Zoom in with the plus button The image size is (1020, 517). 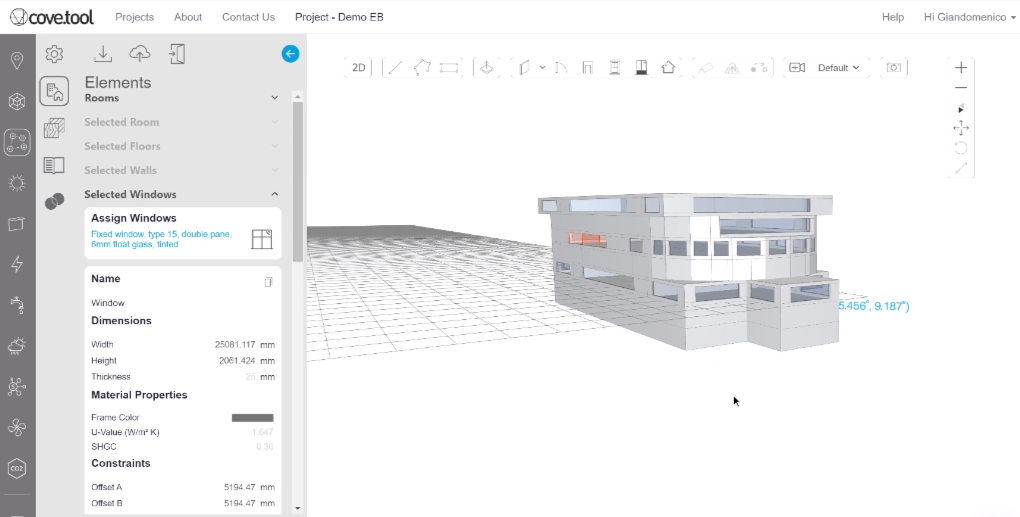961,68
